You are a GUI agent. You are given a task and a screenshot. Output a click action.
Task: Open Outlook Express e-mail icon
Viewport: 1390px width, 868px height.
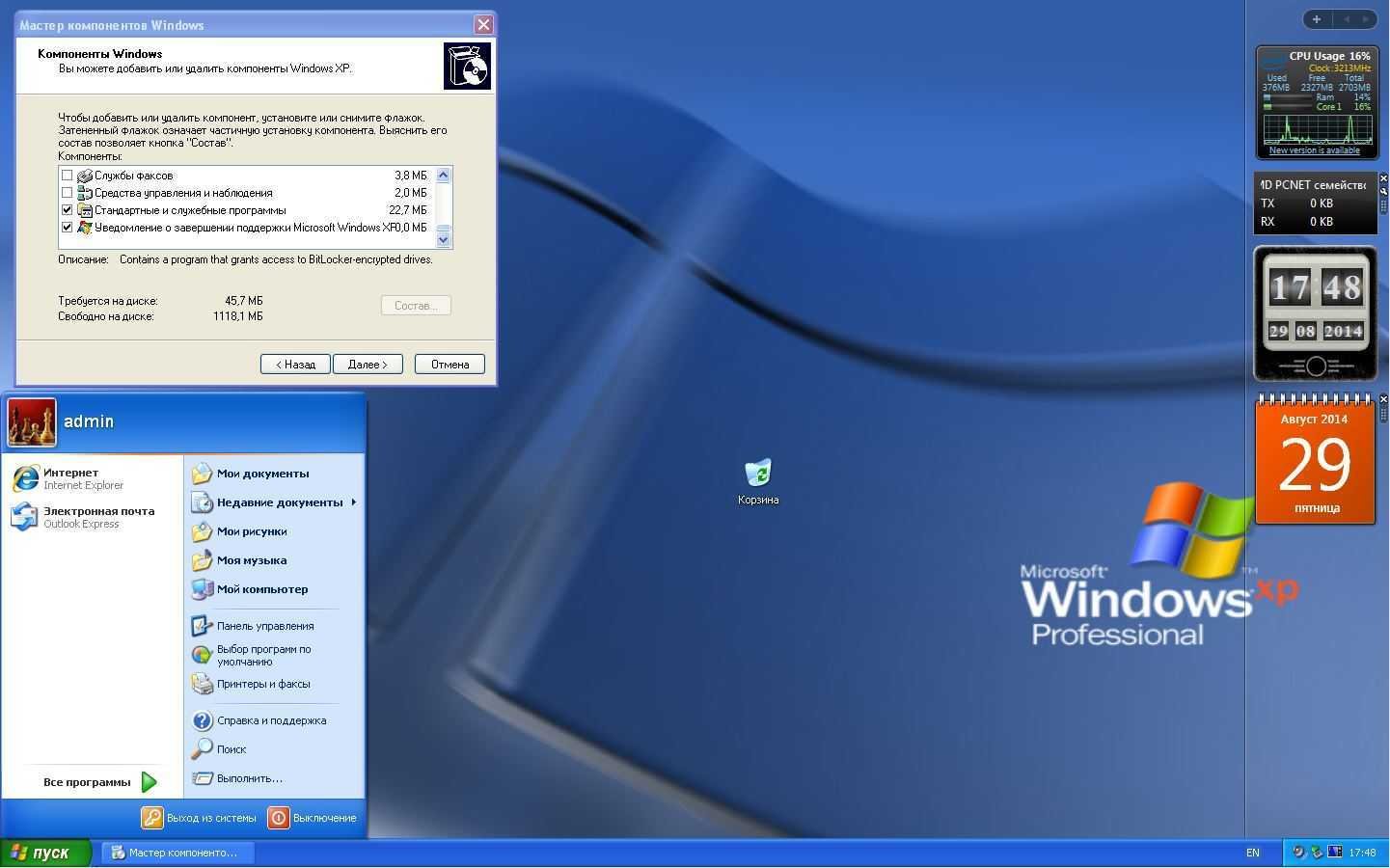pos(23,517)
